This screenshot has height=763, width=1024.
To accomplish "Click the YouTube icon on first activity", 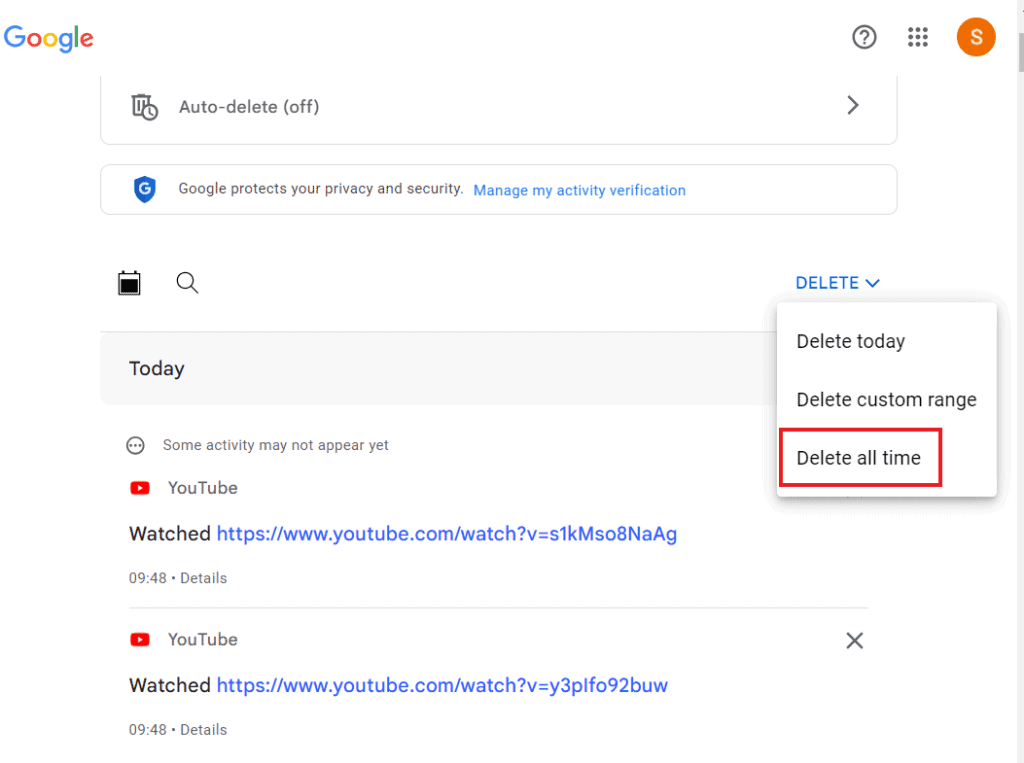I will click(x=140, y=488).
